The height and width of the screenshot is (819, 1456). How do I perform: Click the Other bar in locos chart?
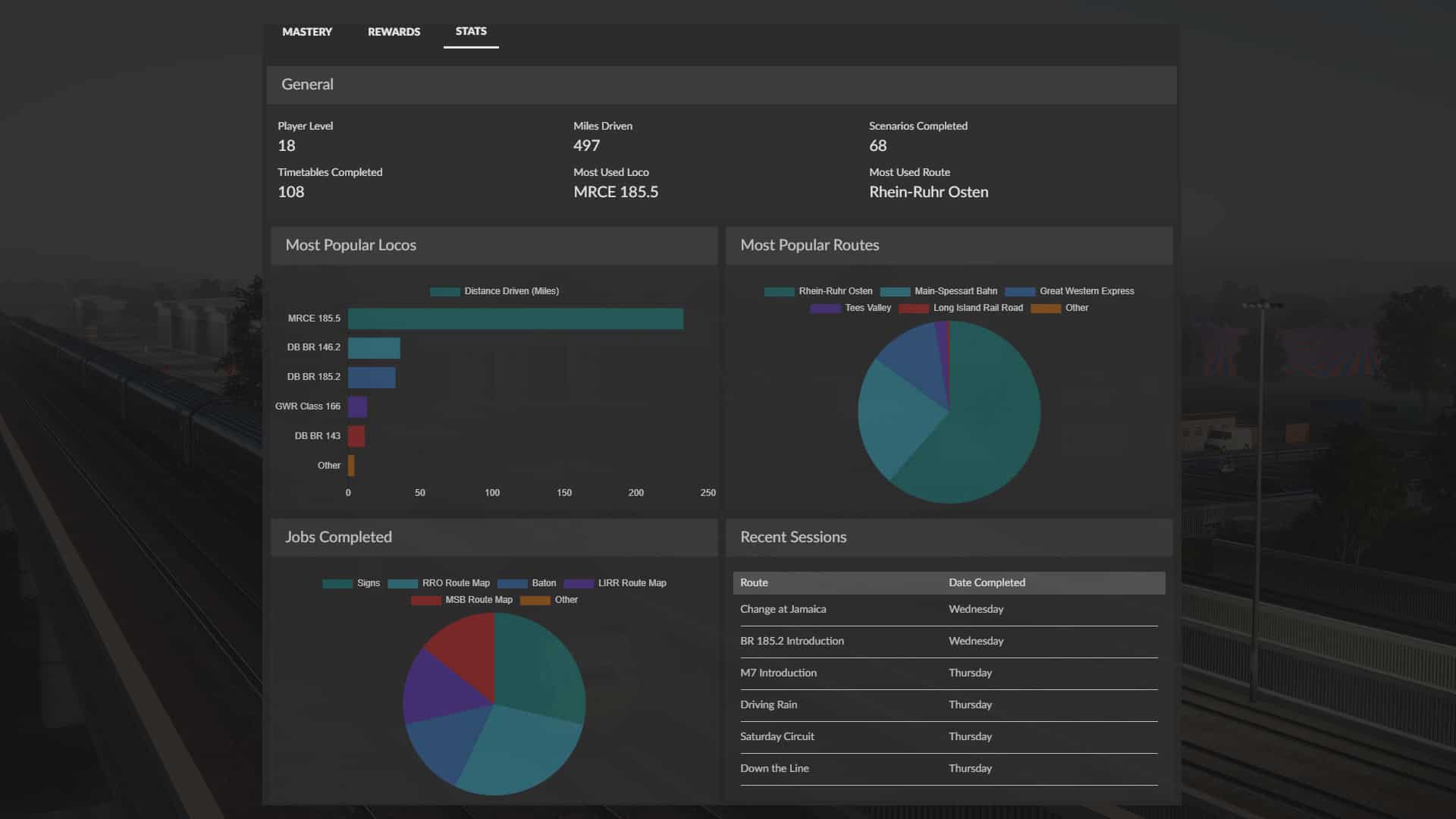pos(351,466)
